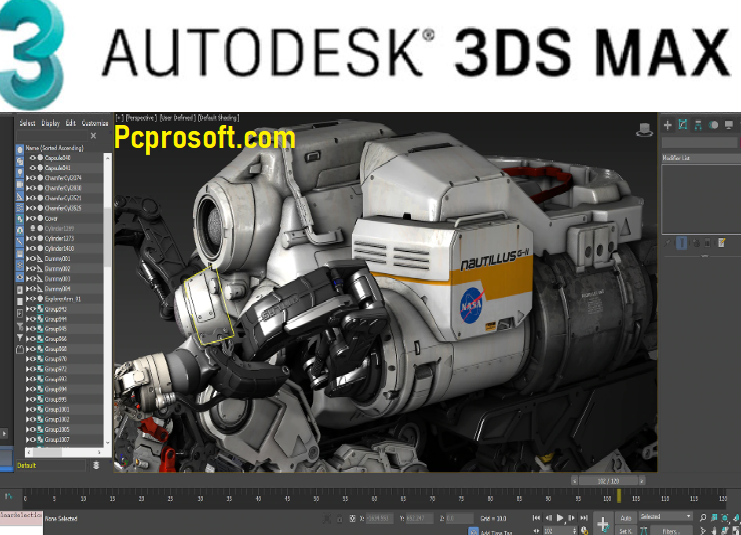Open Scene Explorer Display menu

click(x=51, y=123)
